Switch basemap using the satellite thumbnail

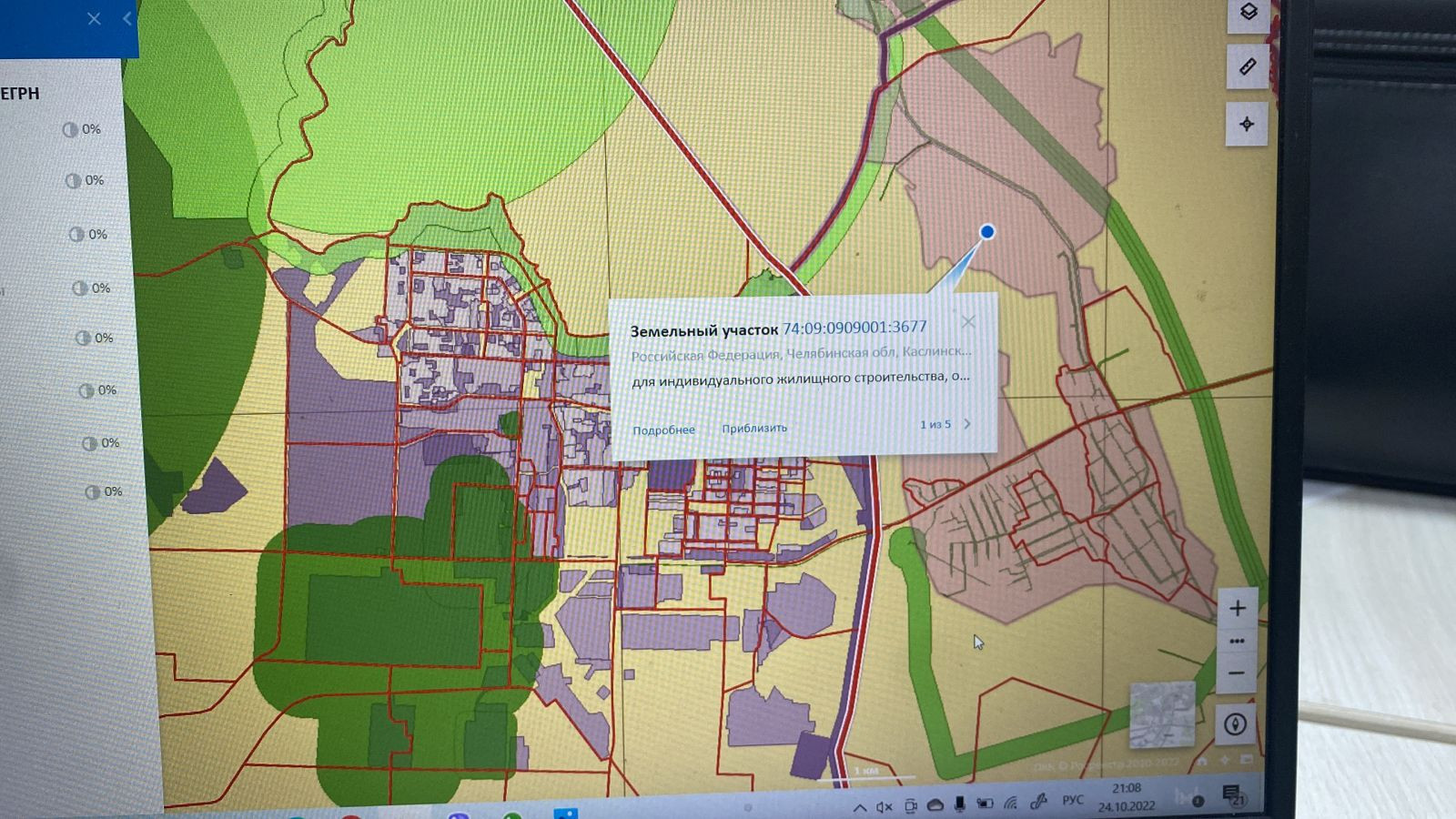(1162, 714)
